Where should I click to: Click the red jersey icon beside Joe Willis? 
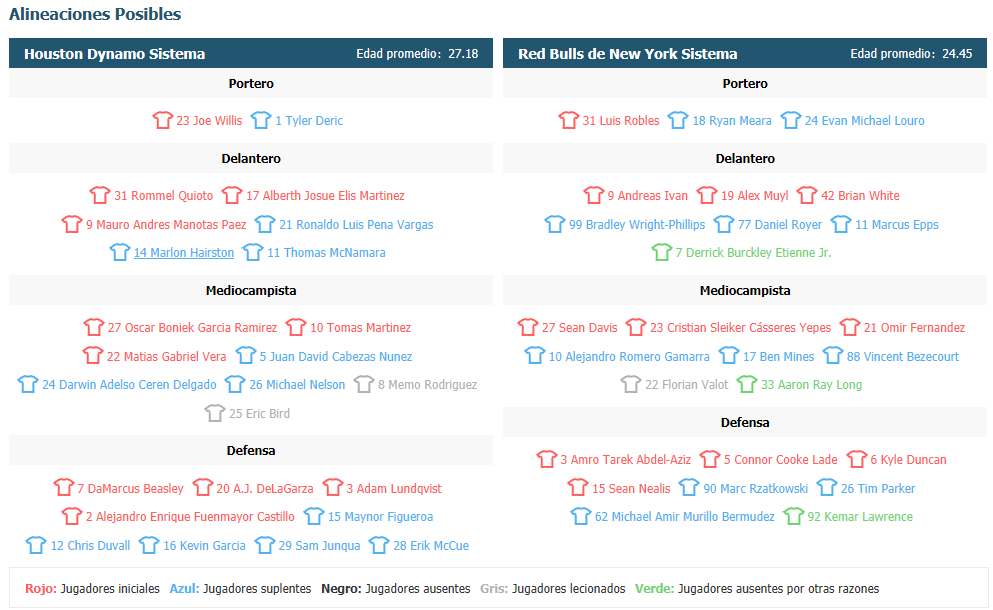coord(162,120)
